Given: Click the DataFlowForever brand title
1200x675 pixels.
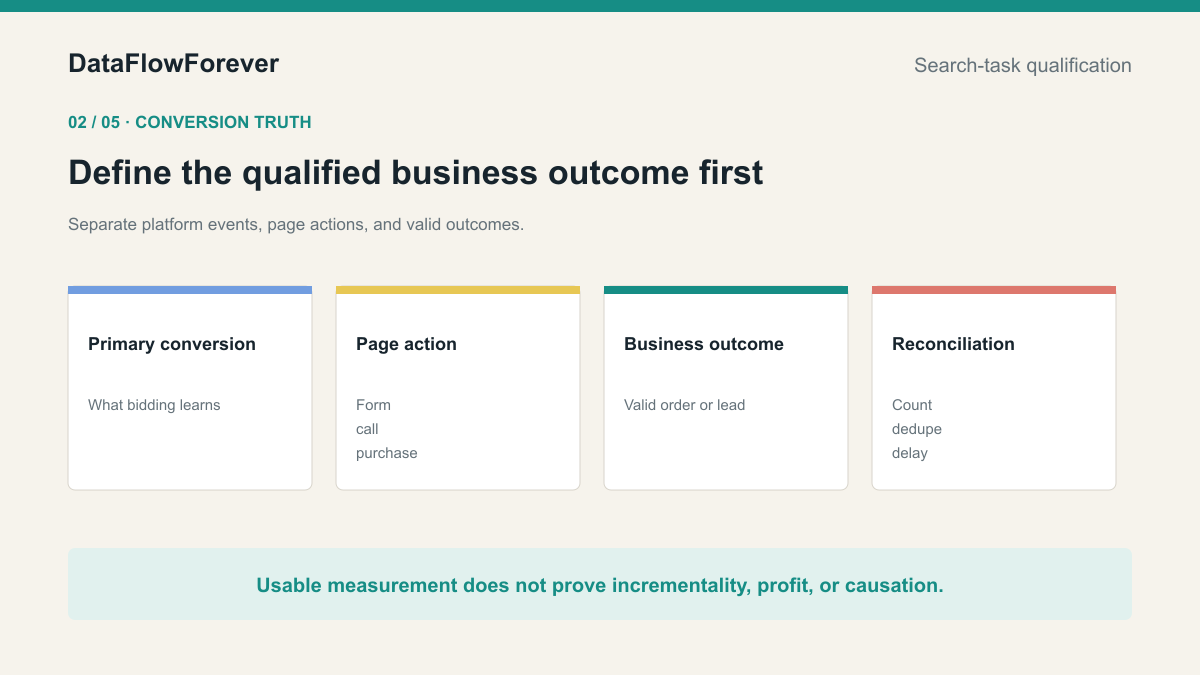Looking at the screenshot, I should coord(173,64).
